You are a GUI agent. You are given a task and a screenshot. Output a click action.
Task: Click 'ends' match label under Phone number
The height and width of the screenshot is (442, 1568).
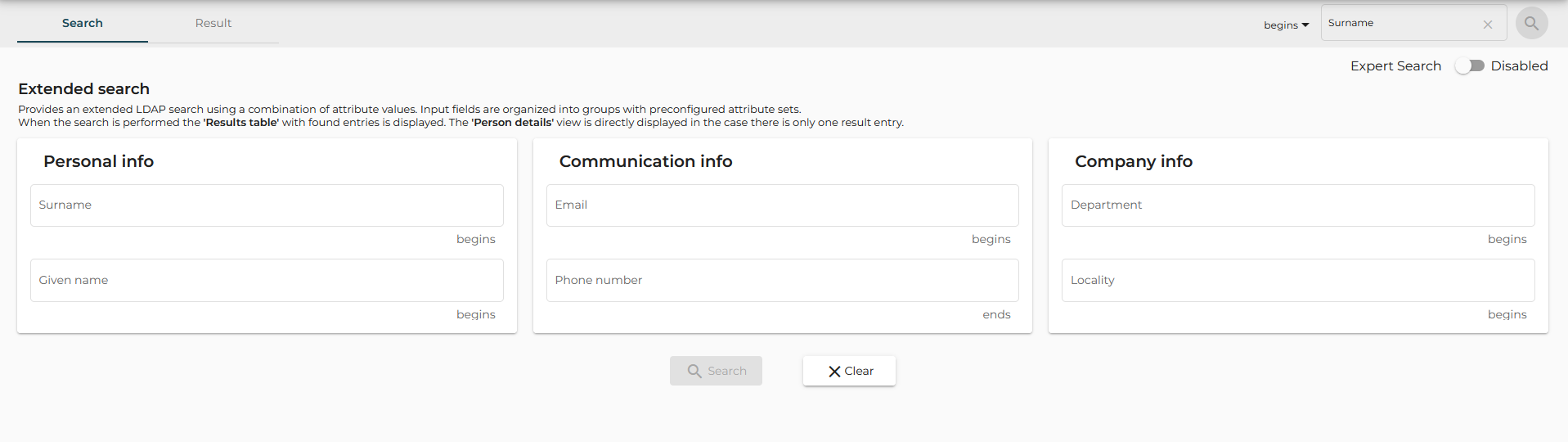pyautogui.click(x=996, y=314)
